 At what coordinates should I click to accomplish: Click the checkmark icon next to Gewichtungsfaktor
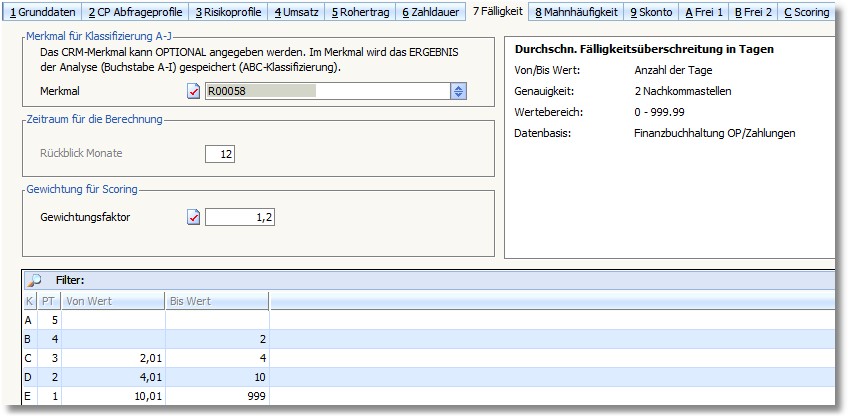(x=194, y=217)
